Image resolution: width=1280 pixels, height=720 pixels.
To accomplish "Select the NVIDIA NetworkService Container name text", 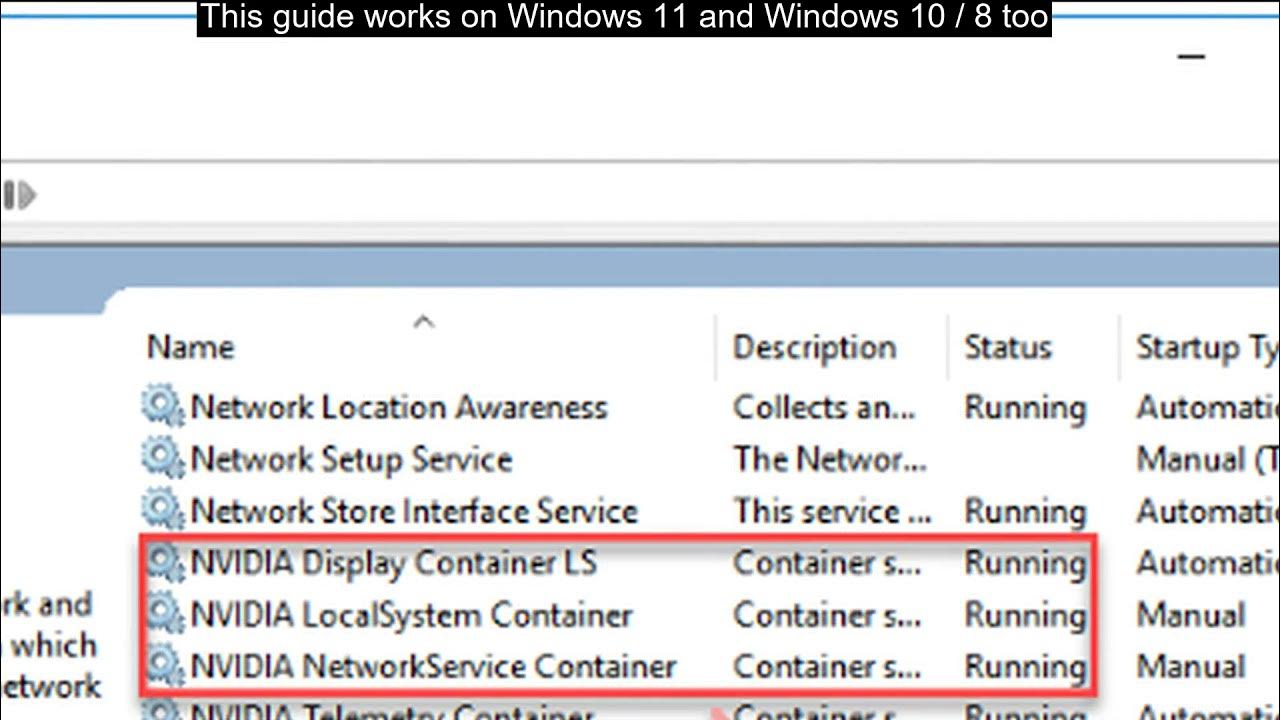I will pyautogui.click(x=433, y=666).
